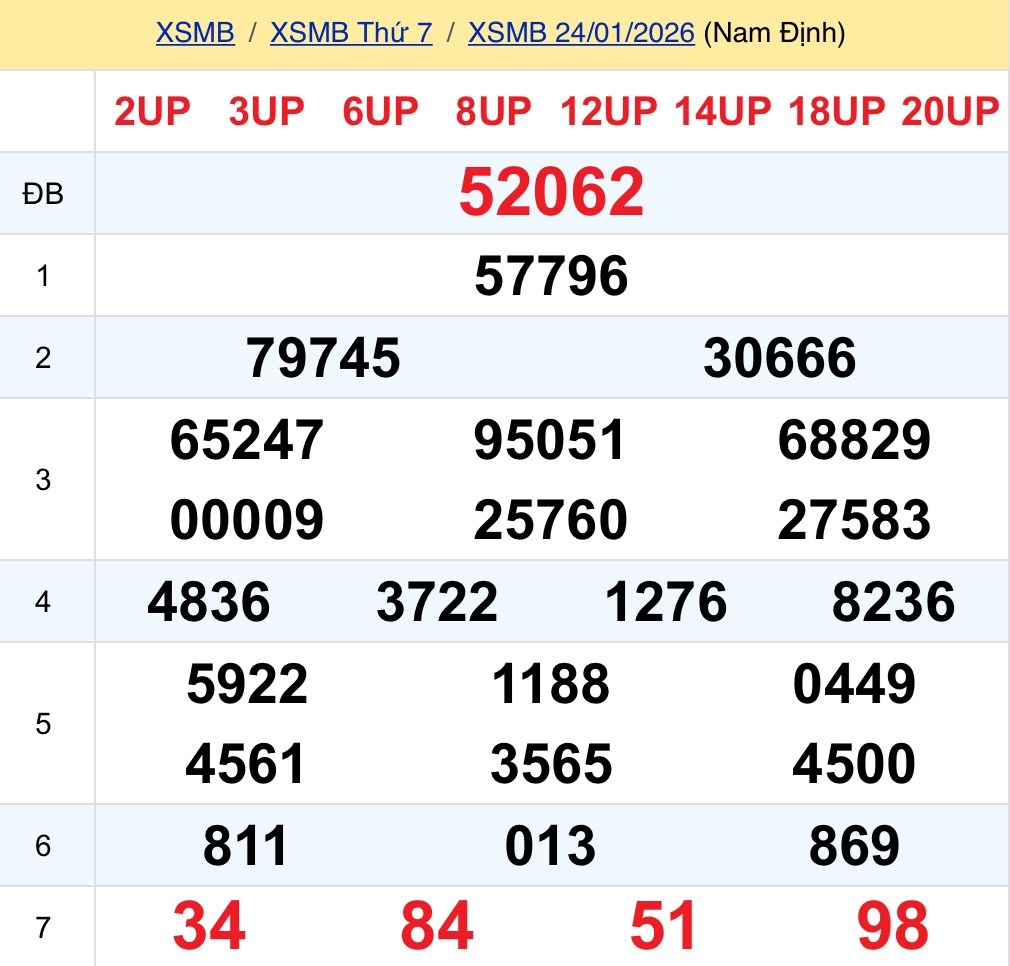Select the 12UP option
Viewport: 1010px width, 966px height.
click(x=608, y=112)
